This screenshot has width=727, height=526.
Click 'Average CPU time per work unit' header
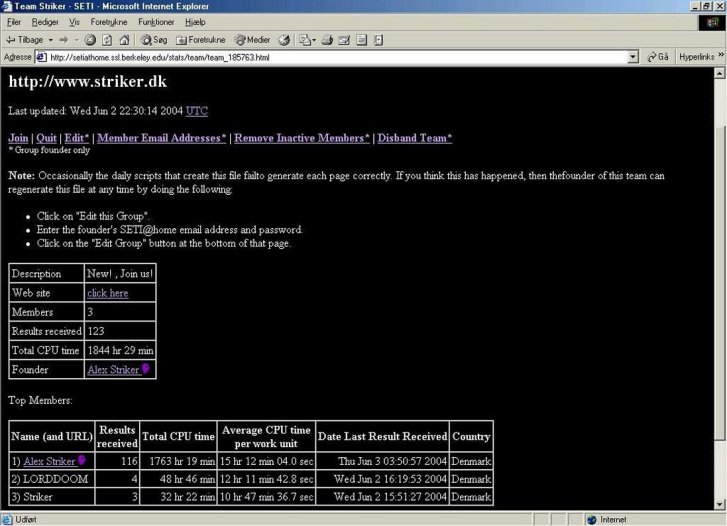pyautogui.click(x=266, y=436)
